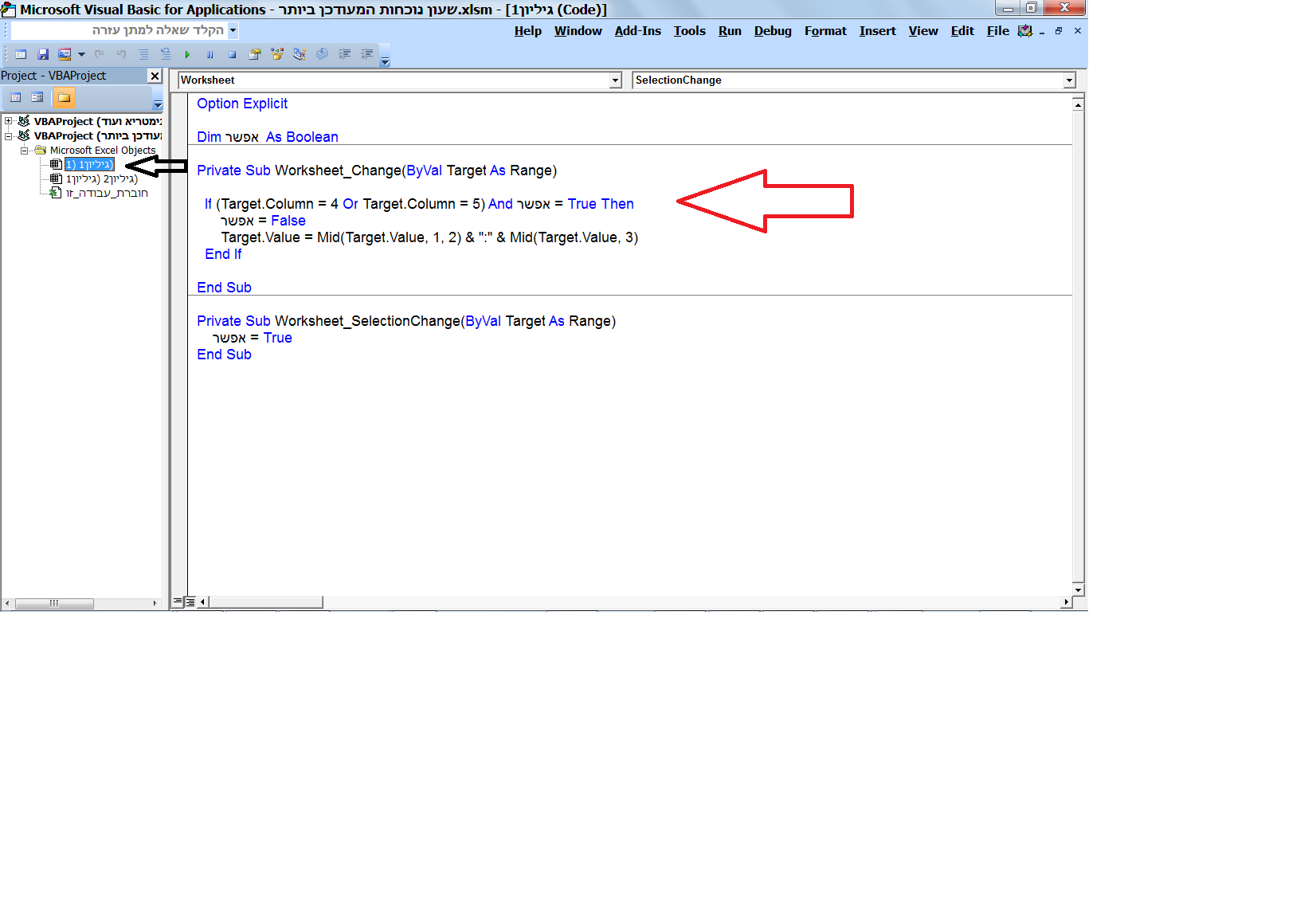The image size is (1316, 913).
Task: Click the Indent toolbar icon
Action: tap(345, 54)
